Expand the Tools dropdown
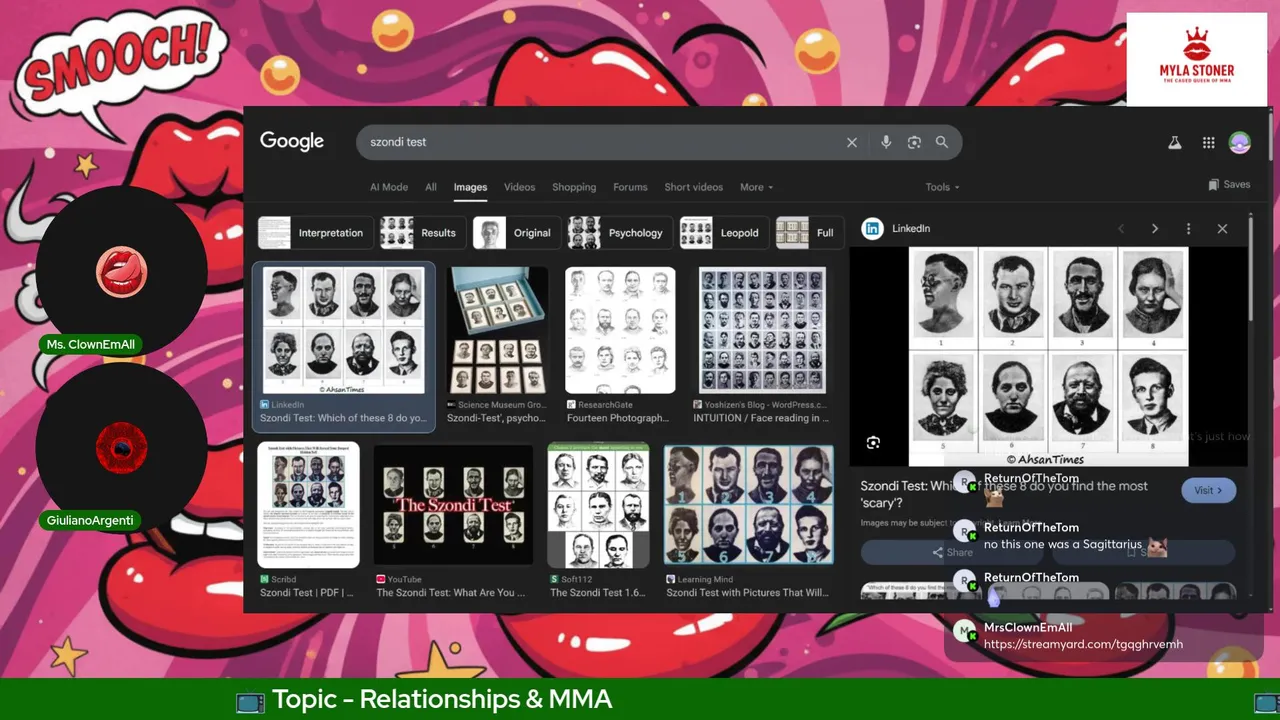The height and width of the screenshot is (720, 1280). click(942, 187)
